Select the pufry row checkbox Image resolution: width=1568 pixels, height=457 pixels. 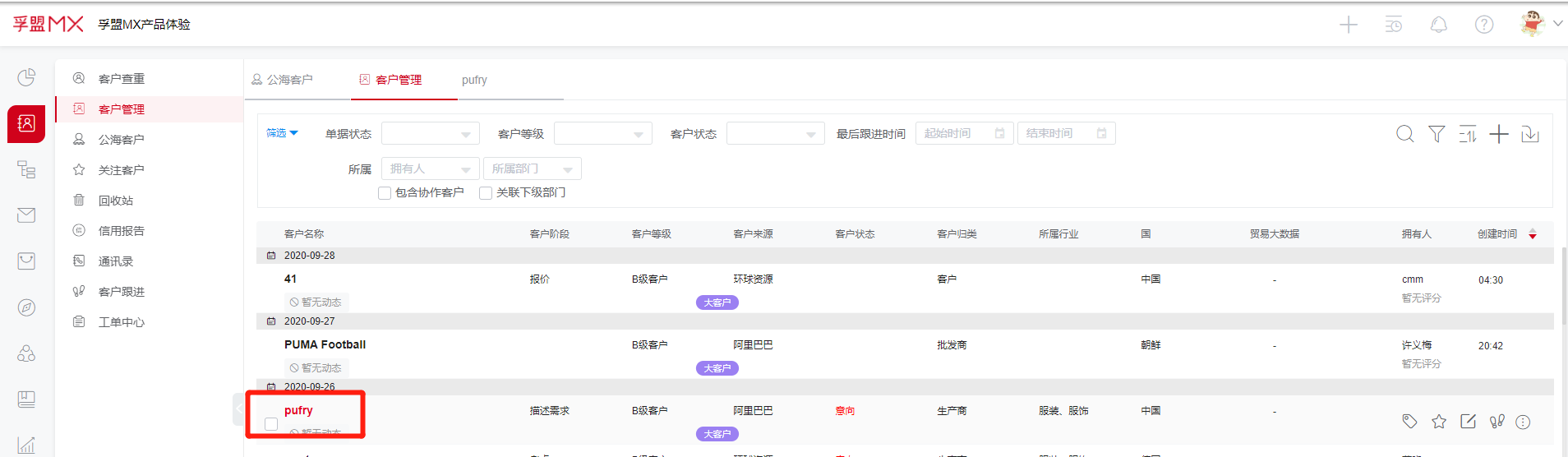tap(271, 424)
